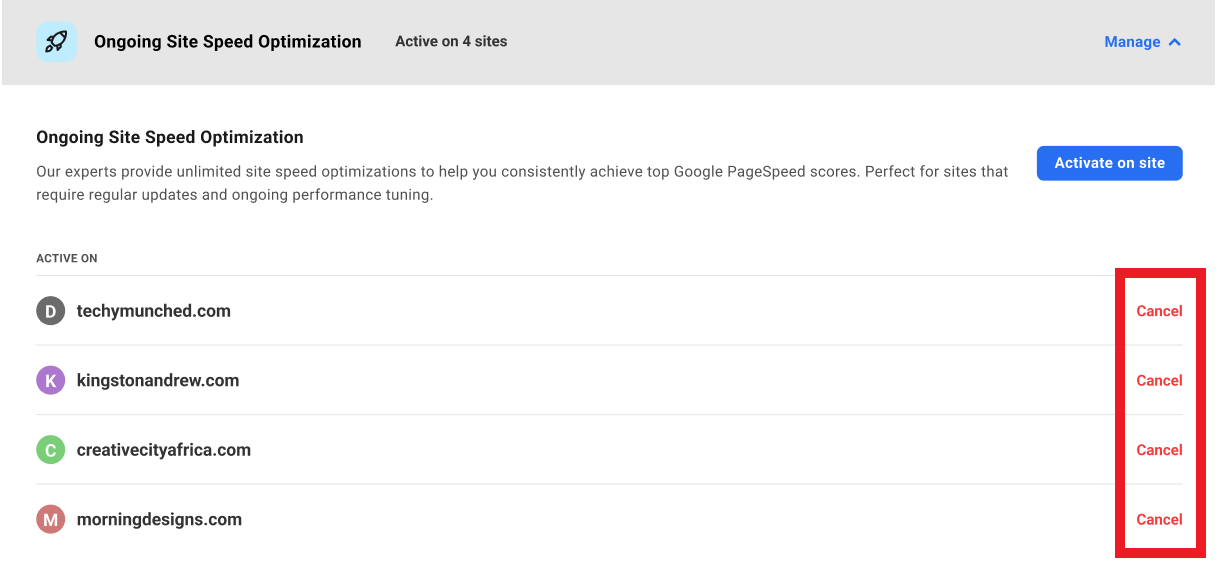Click the rocket icon for Site Speed Optimization
Viewport: 1220px width, 582px height.
pyautogui.click(x=56, y=42)
